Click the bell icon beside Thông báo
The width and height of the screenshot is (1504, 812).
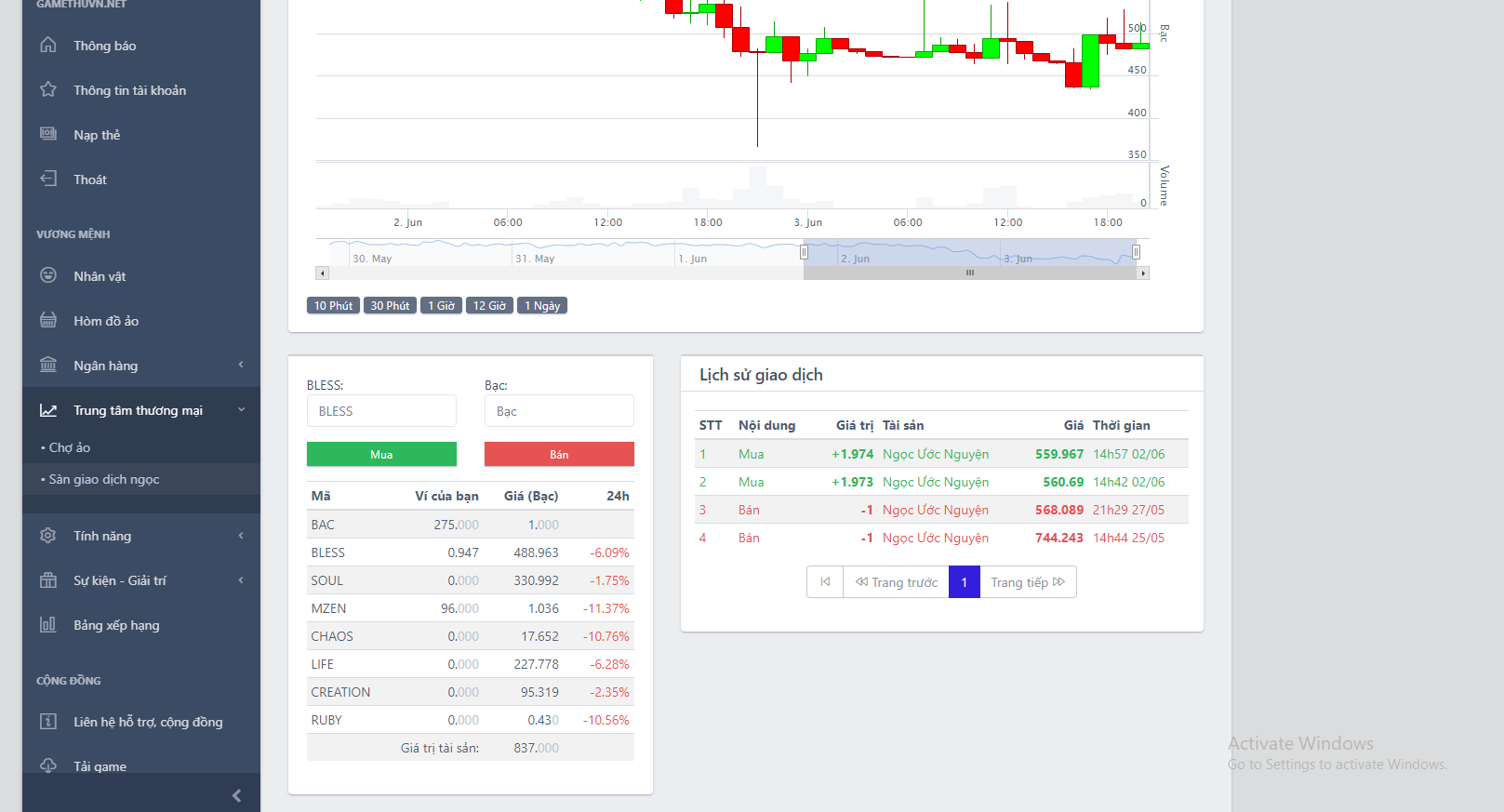coord(48,45)
